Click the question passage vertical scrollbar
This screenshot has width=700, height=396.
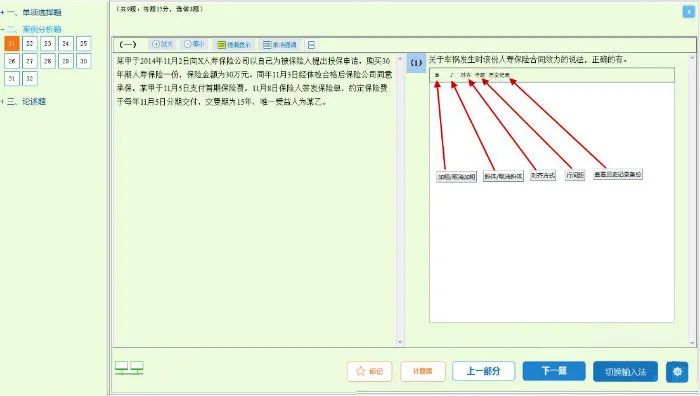coord(400,200)
